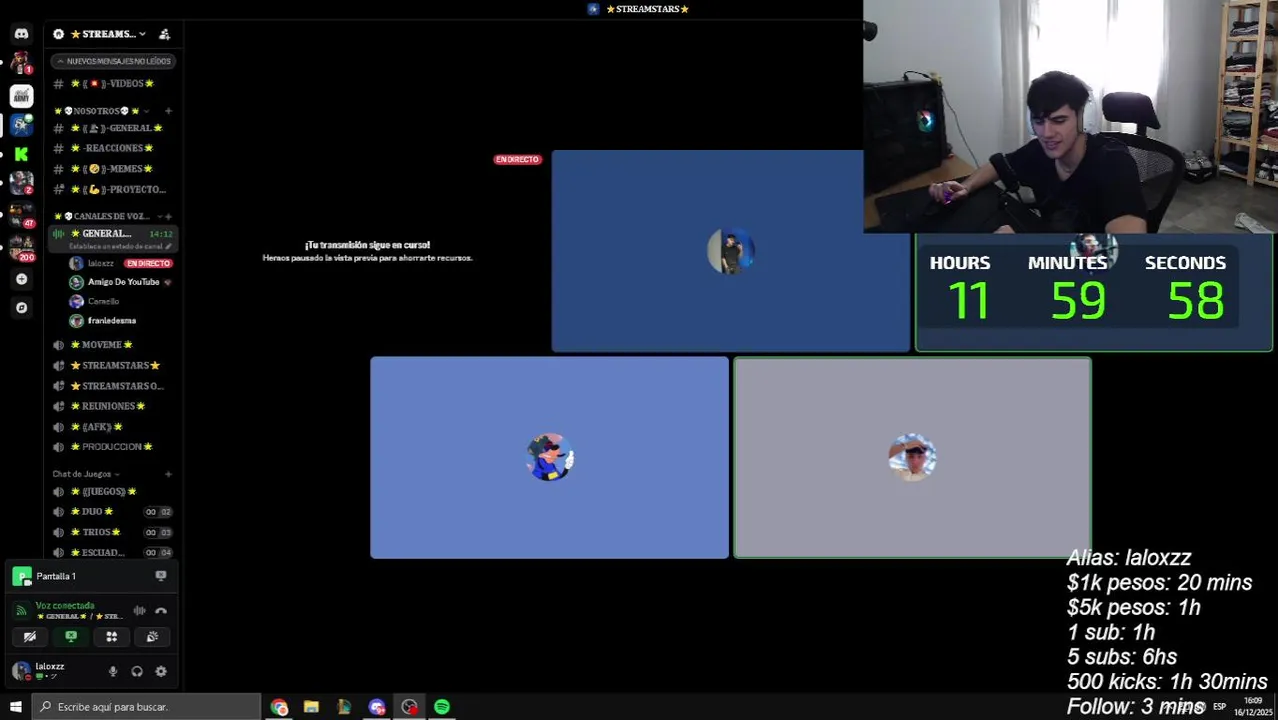
Task: Open server icon with 47 badge
Action: 21,214
